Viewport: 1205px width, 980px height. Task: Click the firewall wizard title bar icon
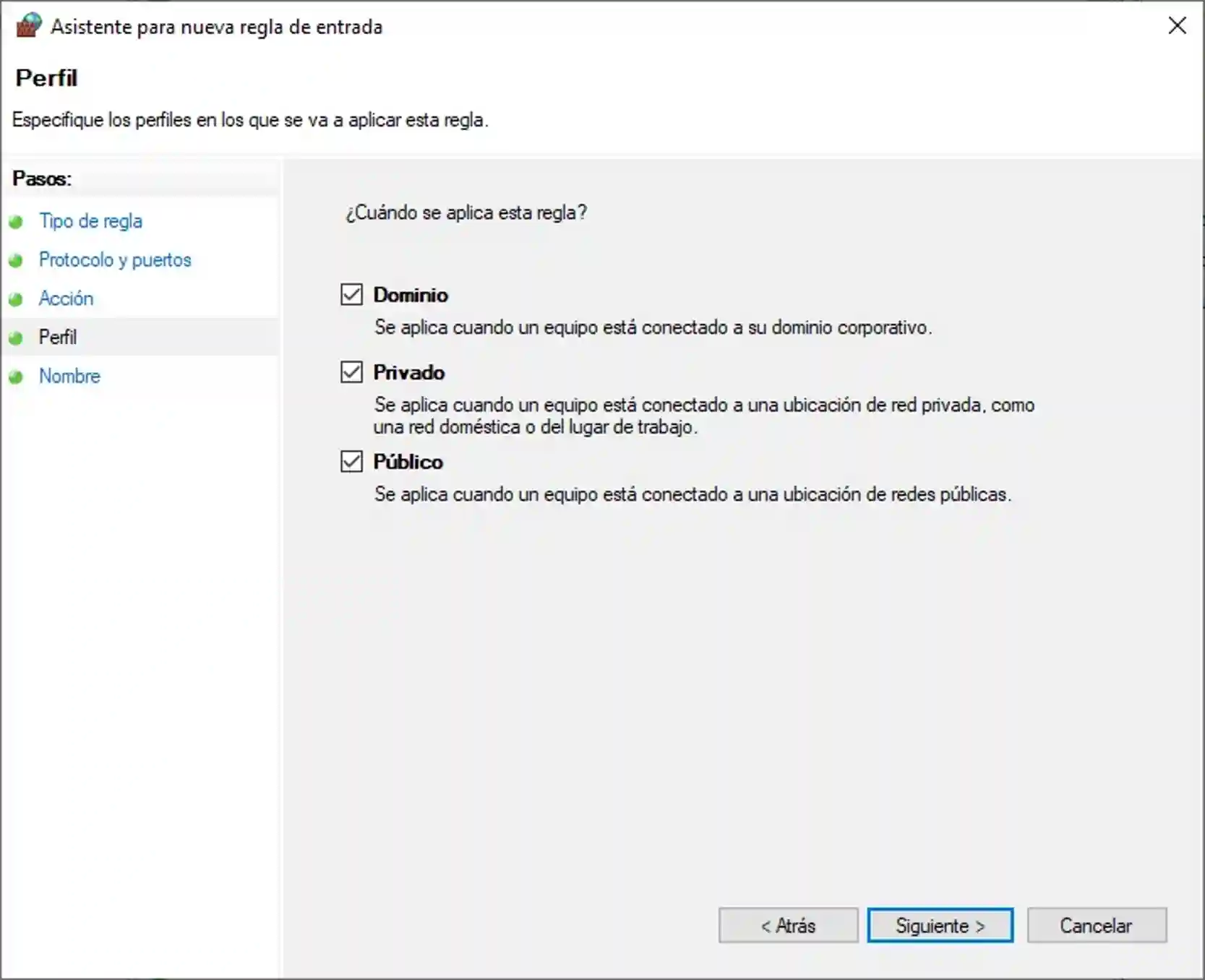(28, 25)
